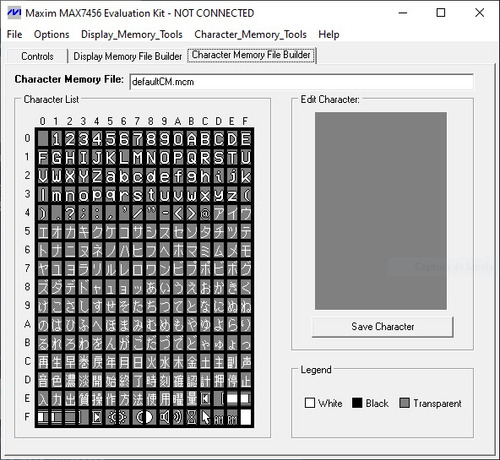Maximize the MAX7456 Evaluation Kit window
Image resolution: width=500 pixels, height=460 pixels.
[441, 13]
